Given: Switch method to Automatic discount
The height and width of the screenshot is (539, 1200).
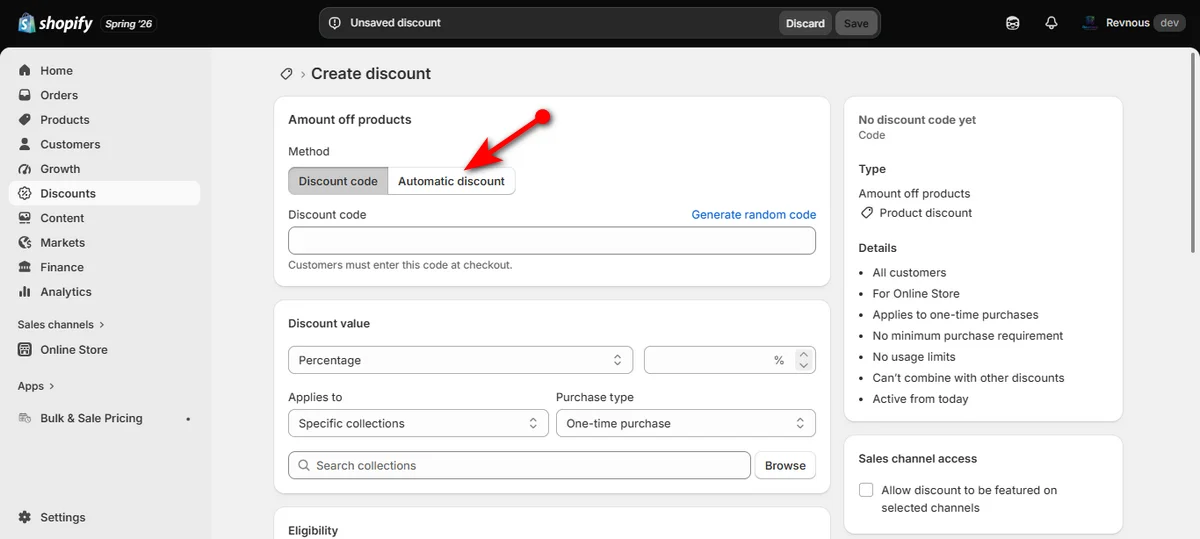Looking at the screenshot, I should pyautogui.click(x=452, y=181).
